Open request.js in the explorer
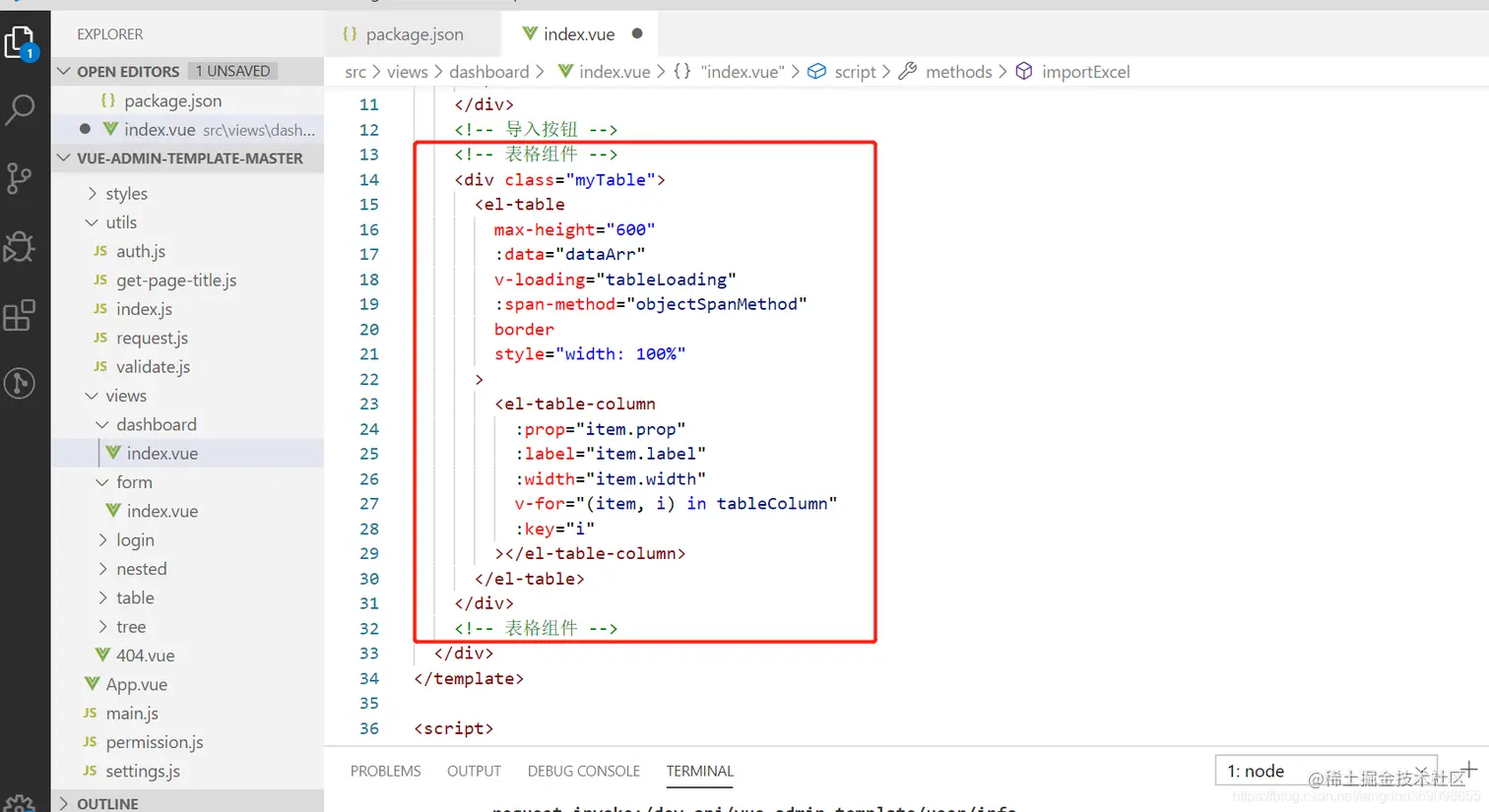Image resolution: width=1489 pixels, height=812 pixels. (x=187, y=338)
